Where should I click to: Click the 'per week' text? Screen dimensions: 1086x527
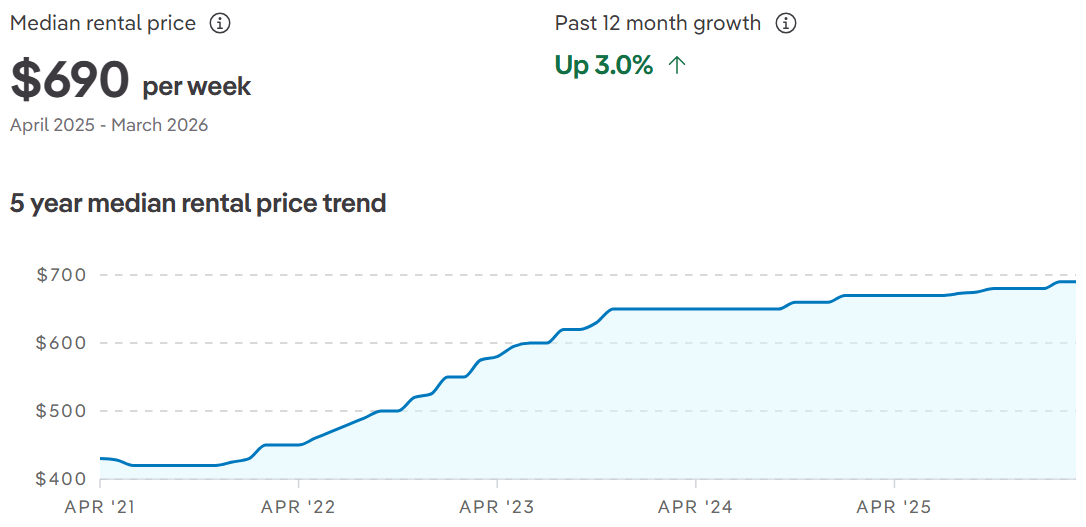click(197, 86)
